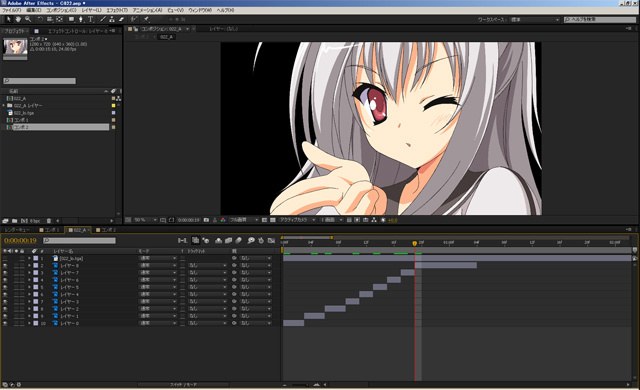Open the エフェクト menu
Screen dimensions: 640x390
click(x=117, y=10)
